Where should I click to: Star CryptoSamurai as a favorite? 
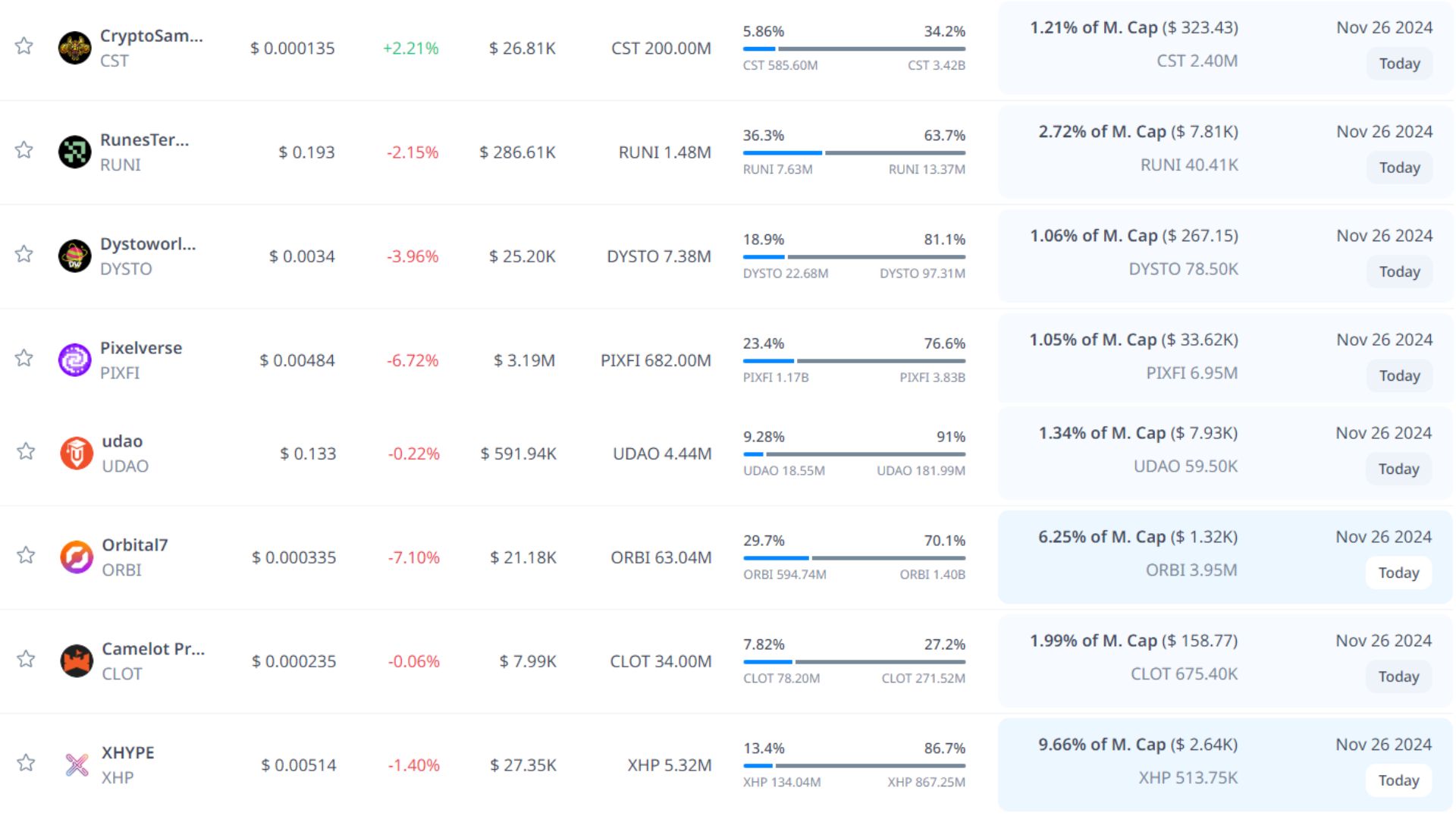point(24,45)
